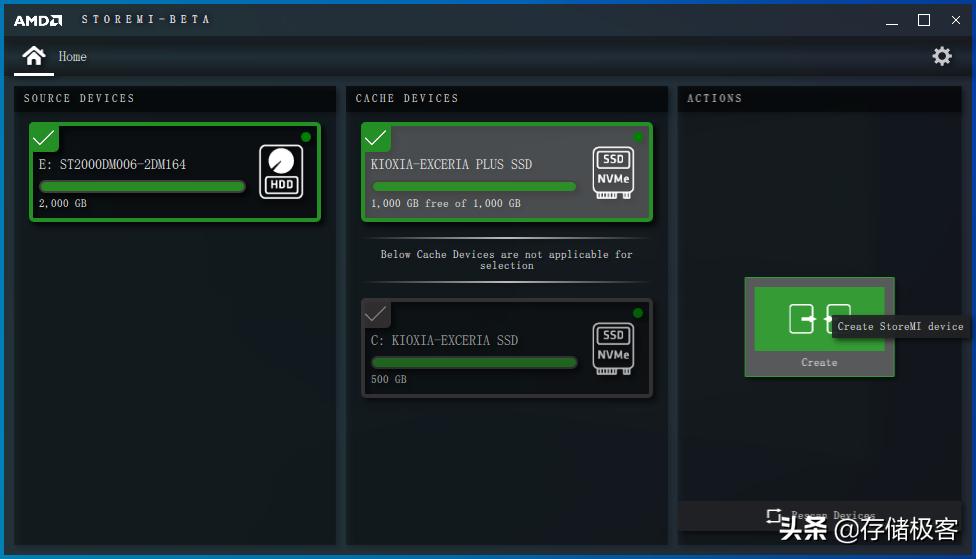Click the 'Below Cache Devices are not applicable' notice

coord(507,260)
